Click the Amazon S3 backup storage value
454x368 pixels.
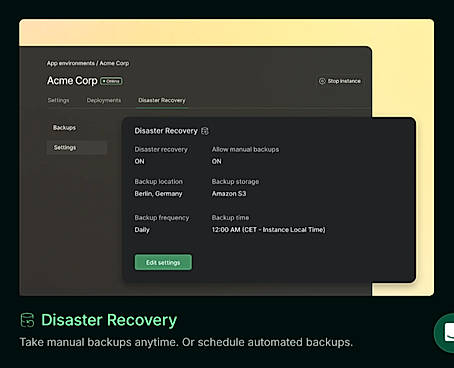pyautogui.click(x=229, y=194)
